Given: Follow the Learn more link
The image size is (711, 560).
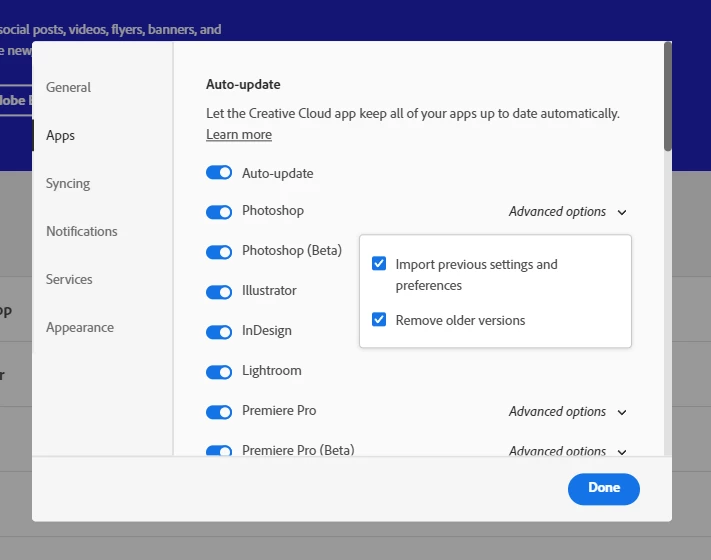Looking at the screenshot, I should [239, 134].
